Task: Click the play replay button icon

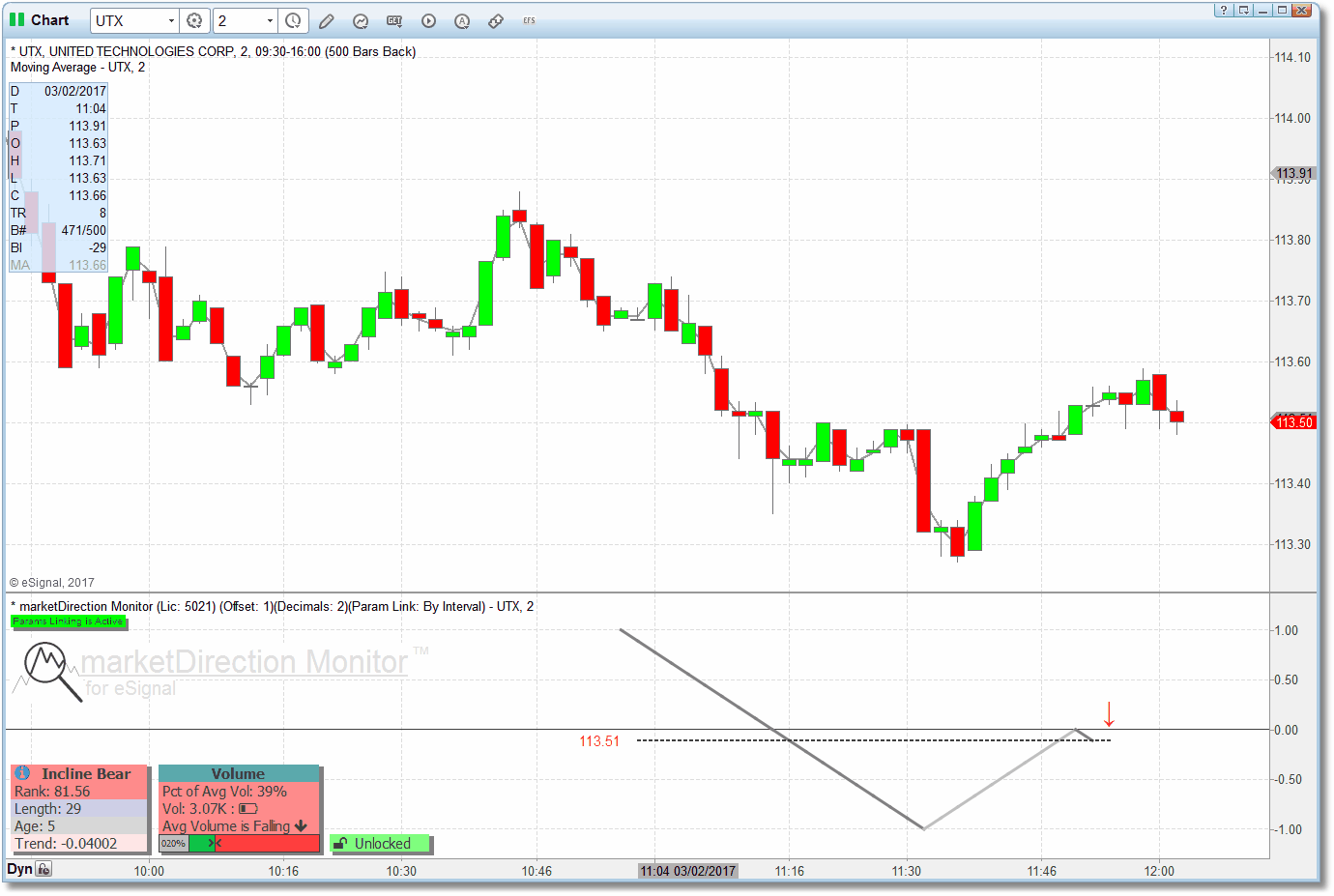Action: pyautogui.click(x=428, y=20)
